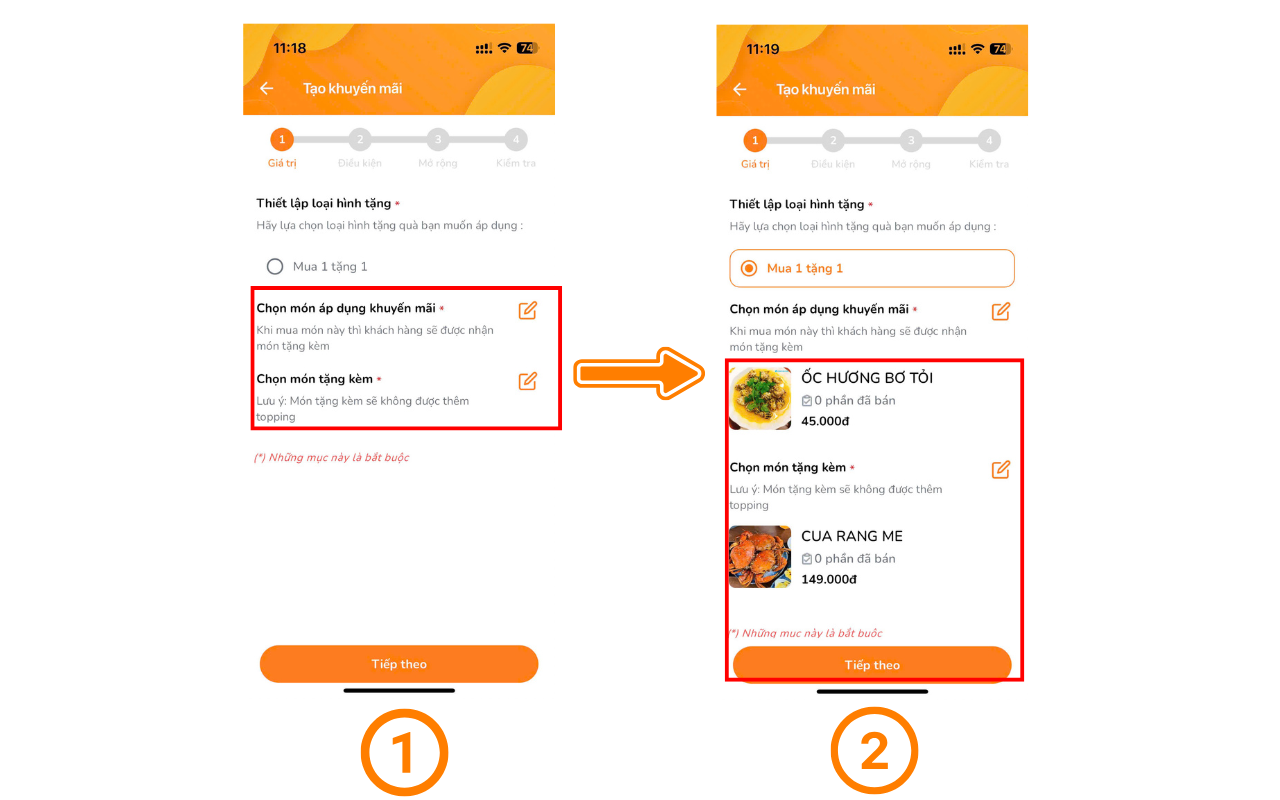
Task: Edit gift dish selection on left screen
Action: click(528, 381)
